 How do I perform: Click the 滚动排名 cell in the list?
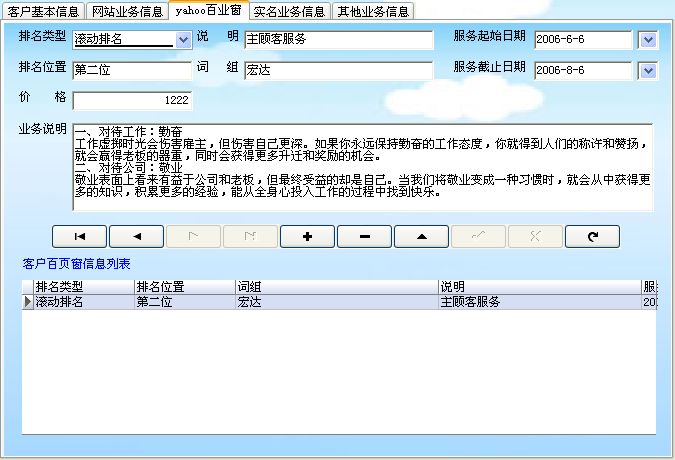tap(84, 302)
